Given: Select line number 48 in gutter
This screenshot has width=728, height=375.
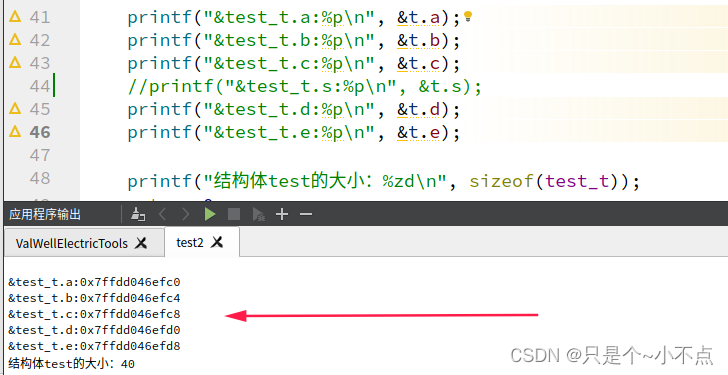Looking at the screenshot, I should tap(40, 178).
